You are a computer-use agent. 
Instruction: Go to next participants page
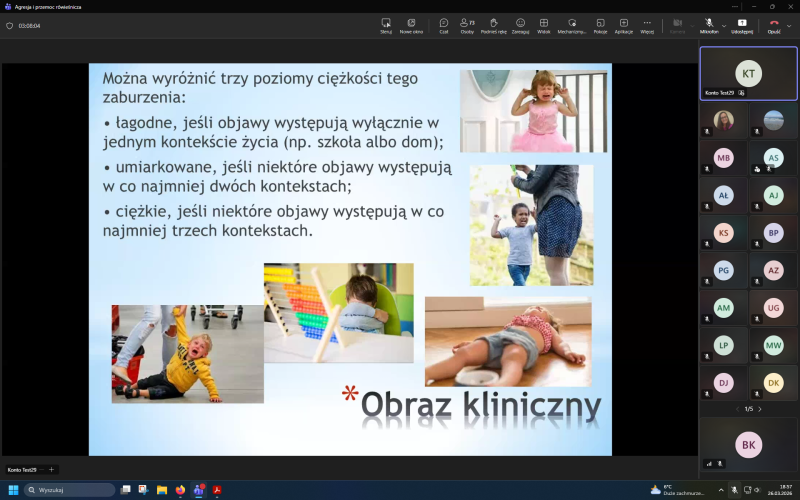point(759,409)
